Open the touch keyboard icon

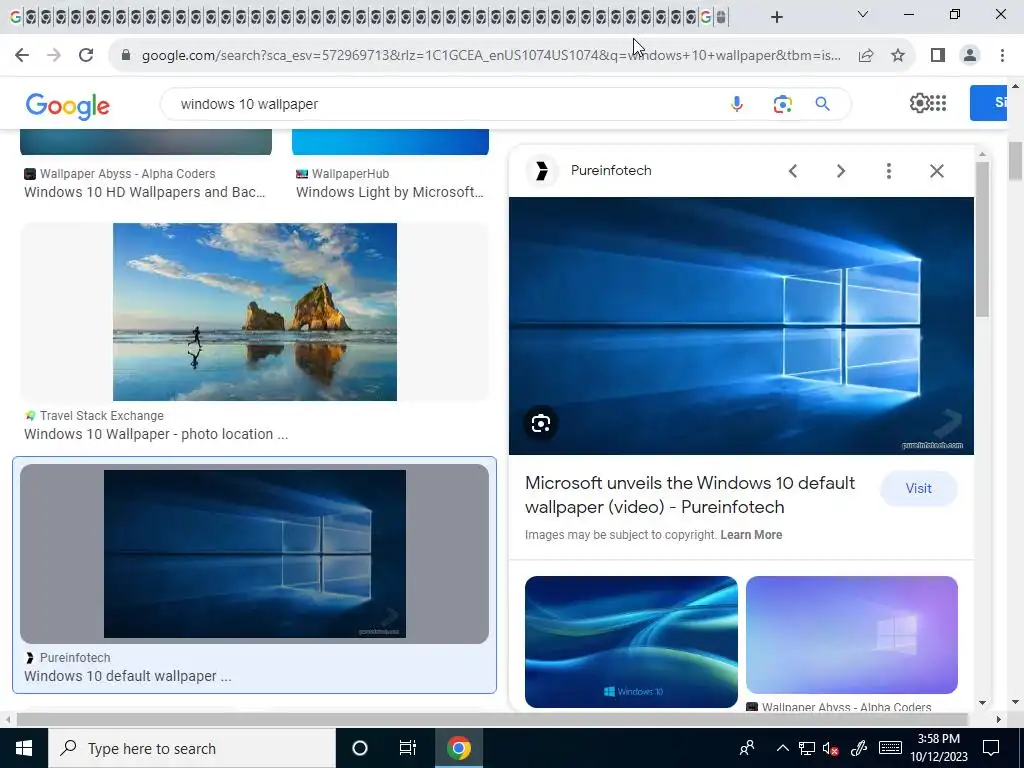click(890, 748)
